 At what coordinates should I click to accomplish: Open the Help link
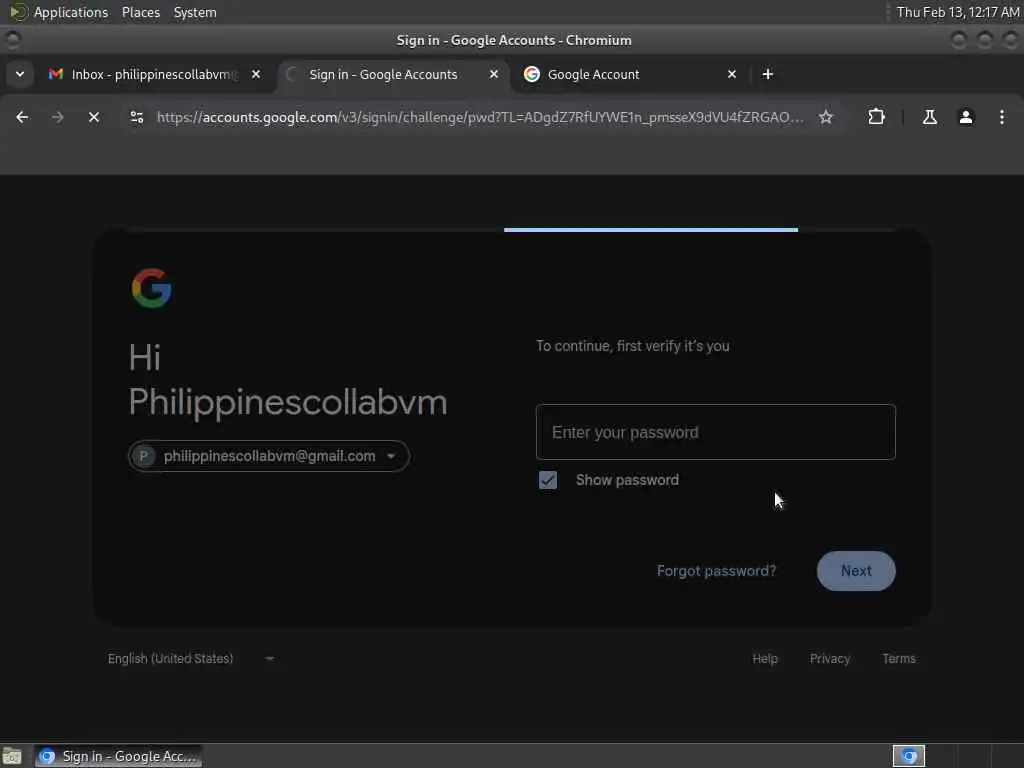[x=765, y=658]
